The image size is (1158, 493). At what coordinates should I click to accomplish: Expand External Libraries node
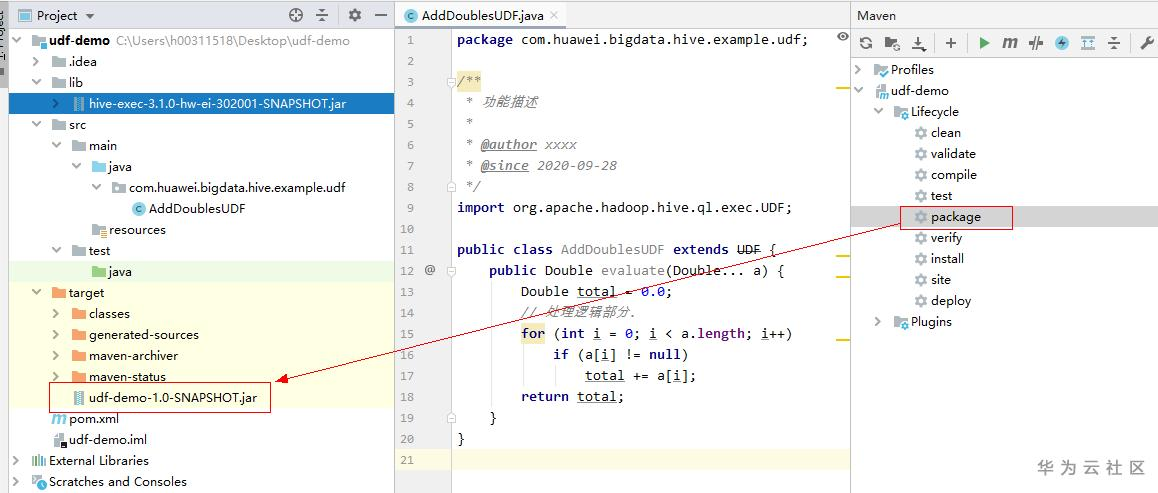click(x=16, y=461)
